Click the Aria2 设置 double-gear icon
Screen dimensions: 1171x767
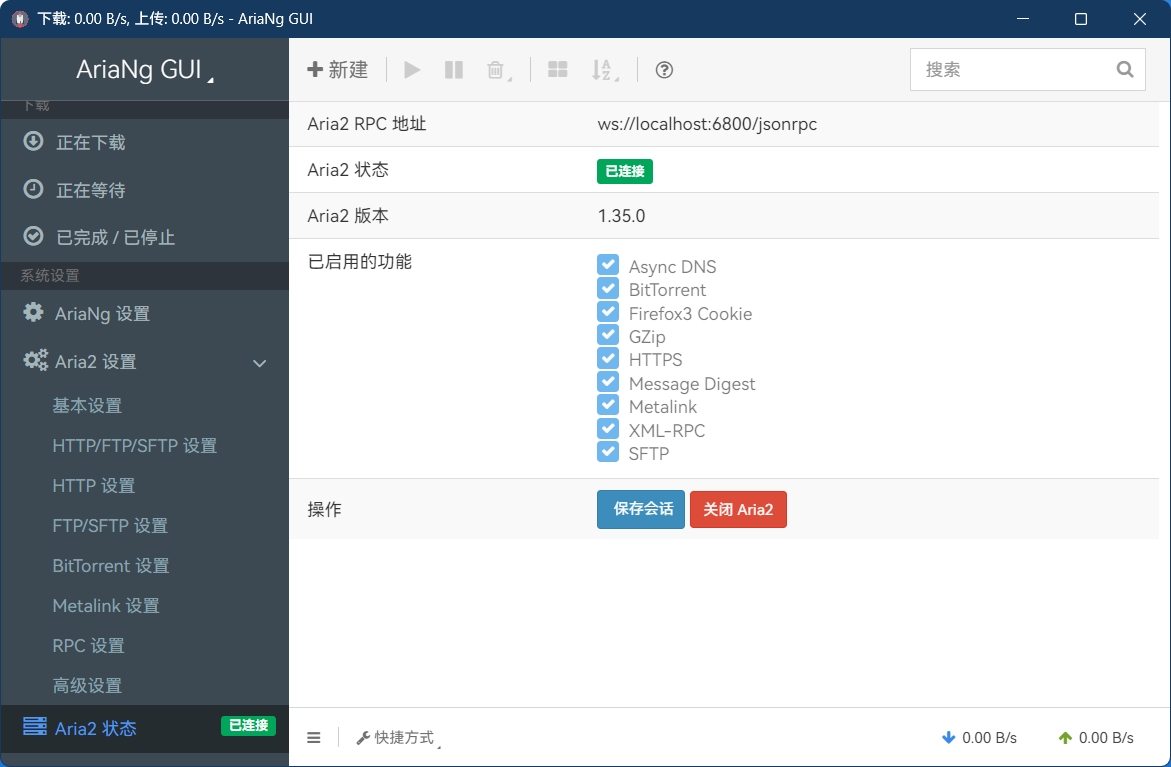tap(35, 360)
